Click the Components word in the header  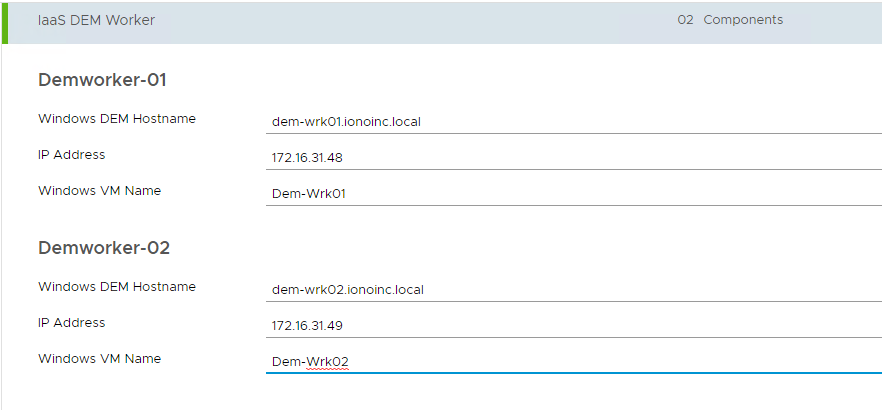tap(743, 20)
